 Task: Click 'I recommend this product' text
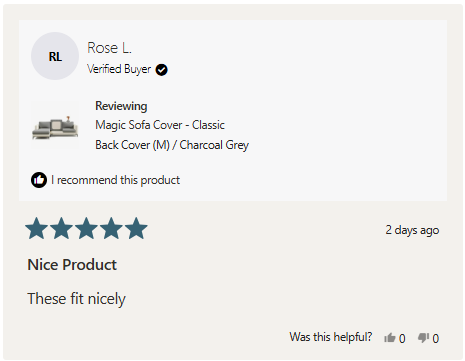click(115, 180)
